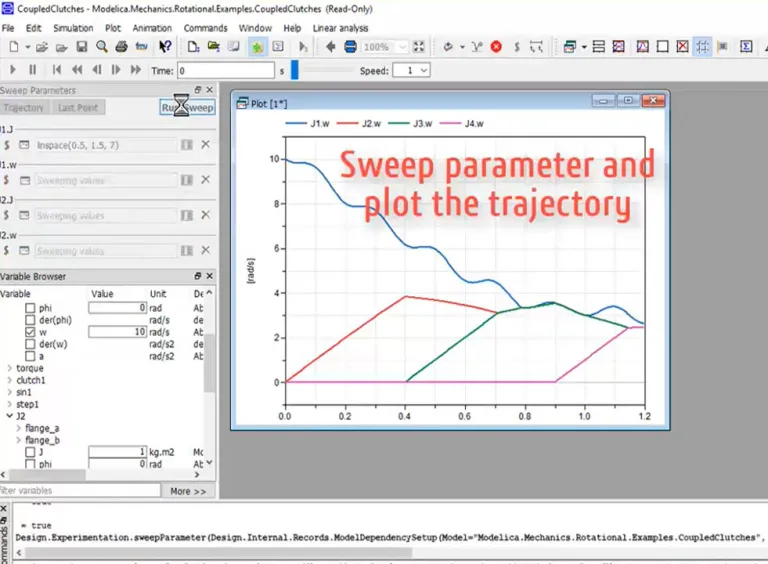Click the Save floppy disk icon
Viewport: 768px width, 564px height.
82,47
